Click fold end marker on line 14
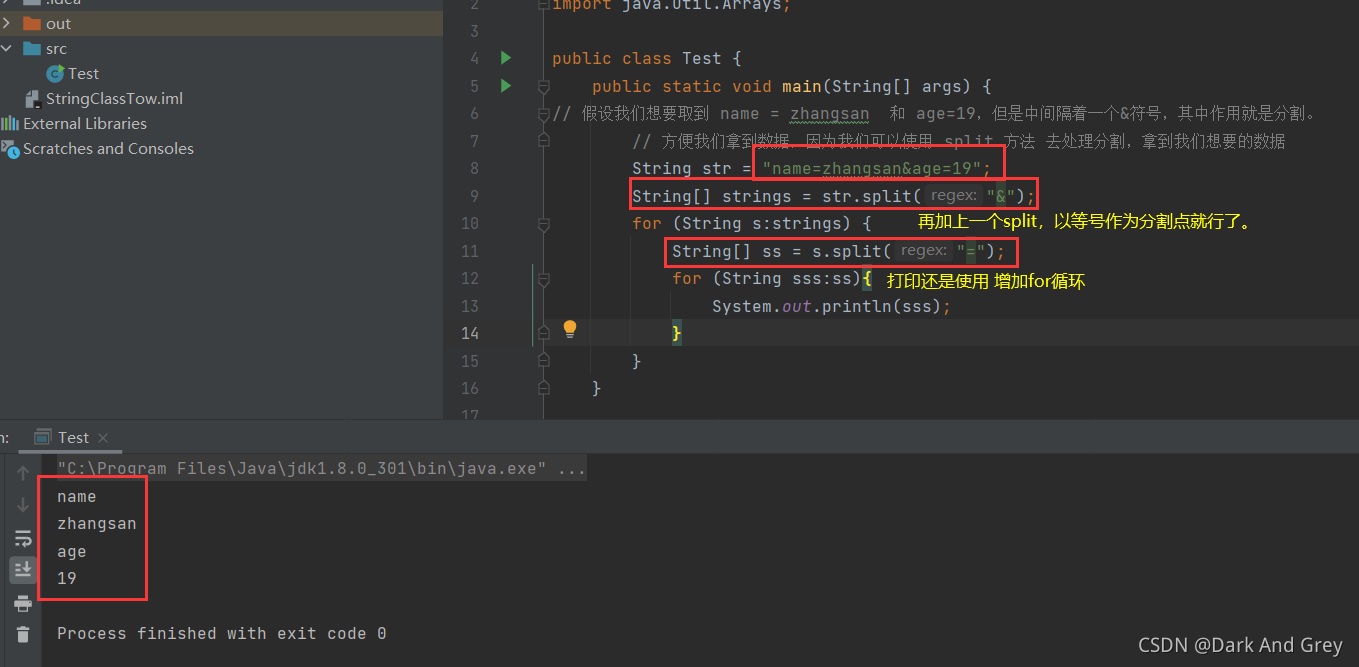 tap(543, 333)
